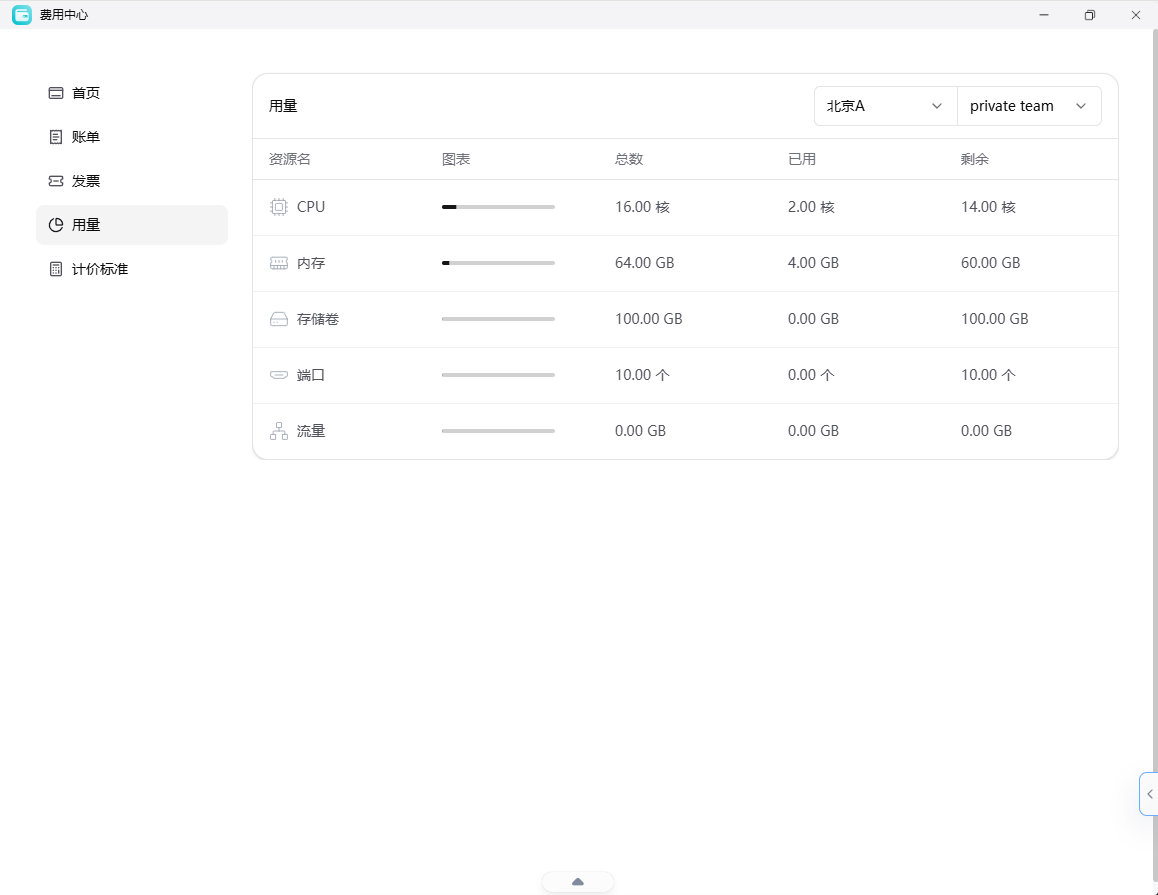Open the 北京A region dropdown
This screenshot has height=895, width=1158.
(x=885, y=106)
